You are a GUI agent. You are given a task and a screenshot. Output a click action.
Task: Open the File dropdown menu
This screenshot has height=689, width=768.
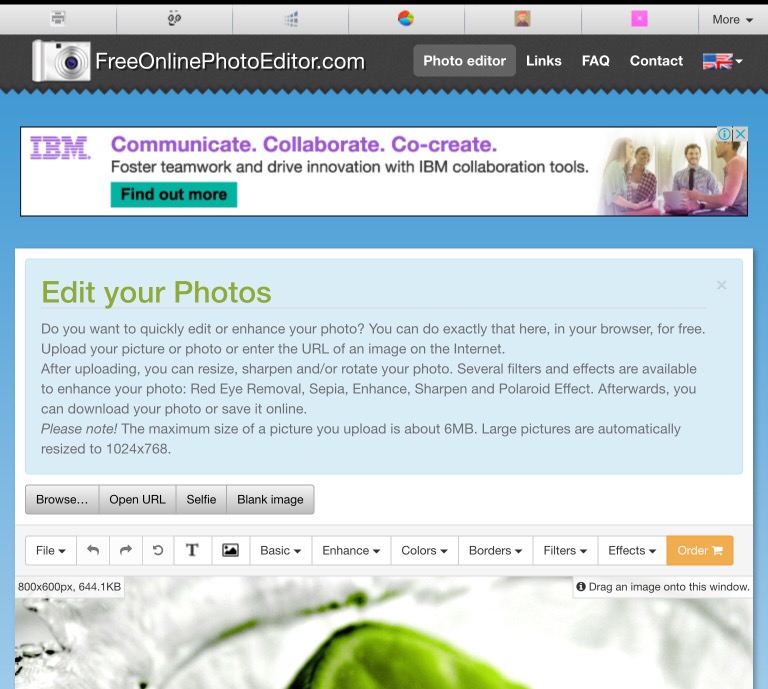coord(51,550)
